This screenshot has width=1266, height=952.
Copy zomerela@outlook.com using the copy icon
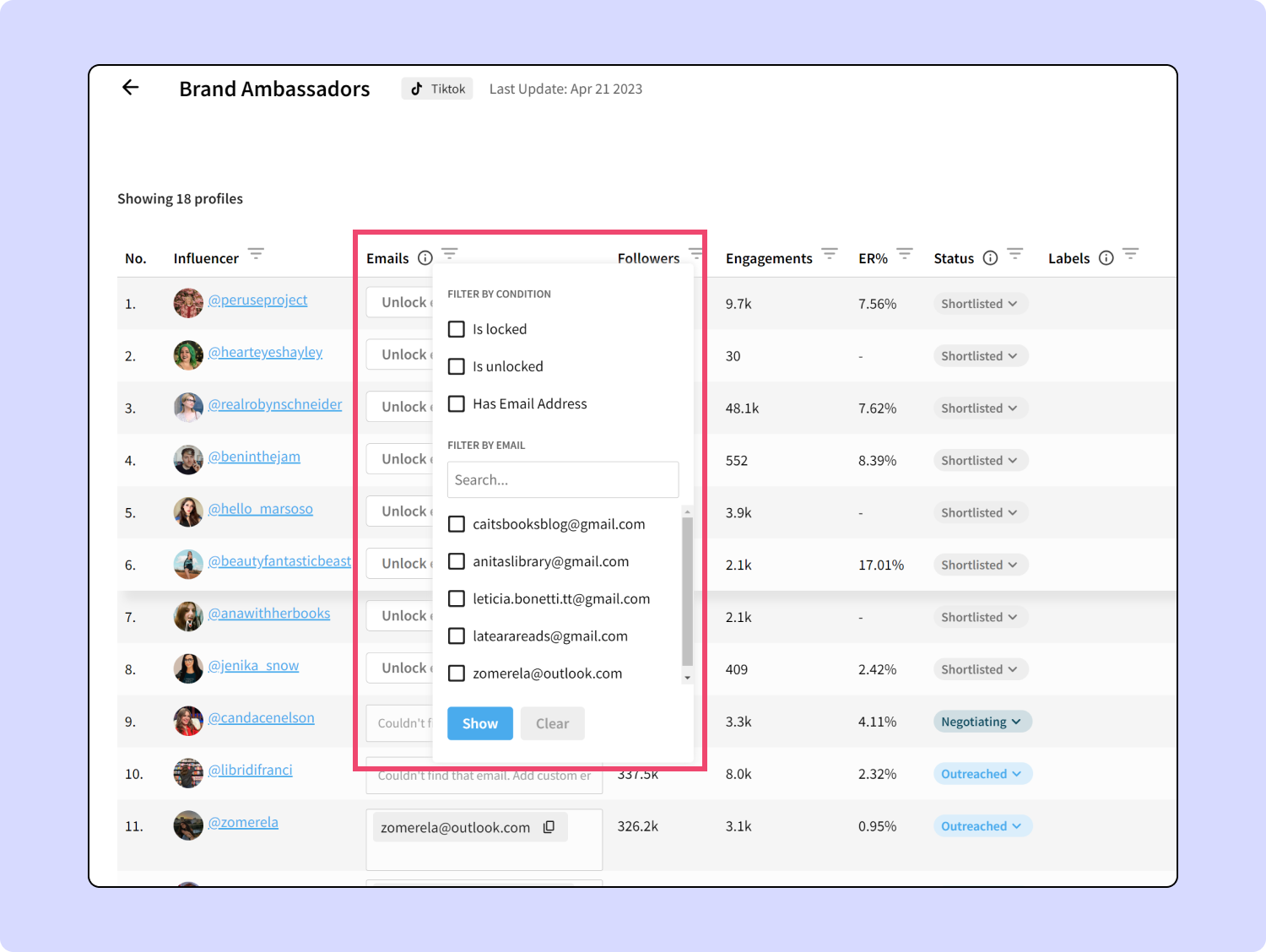click(549, 827)
